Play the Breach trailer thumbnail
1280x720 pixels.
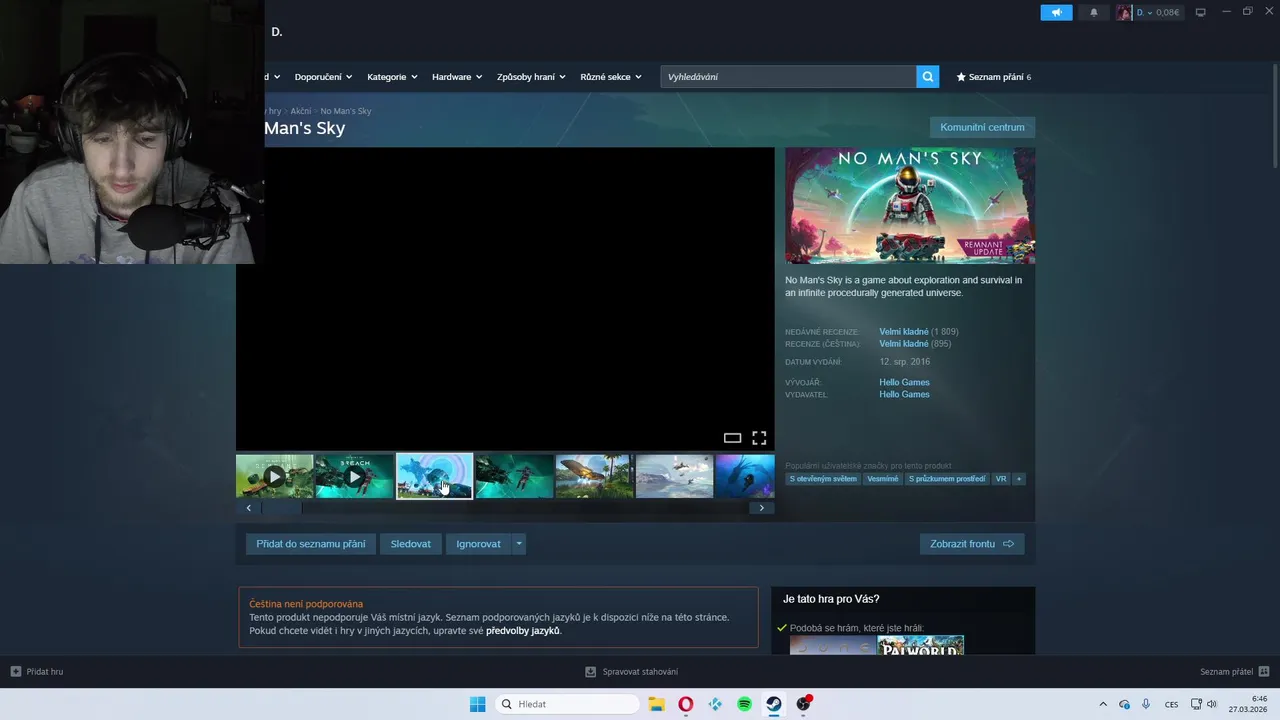point(354,477)
